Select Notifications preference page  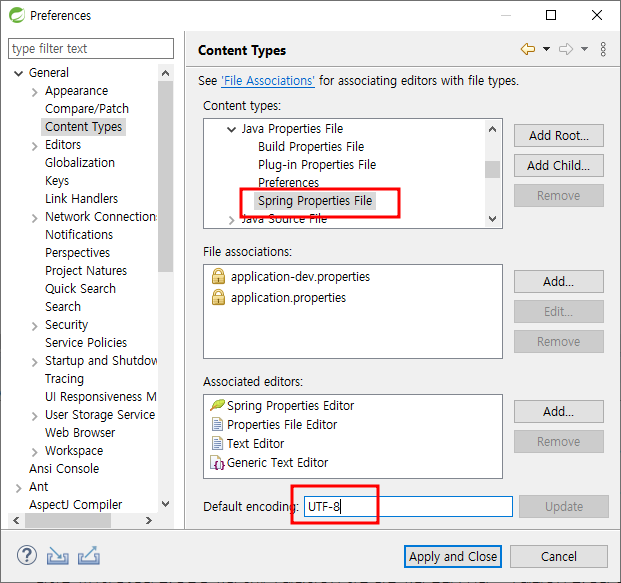[79, 234]
